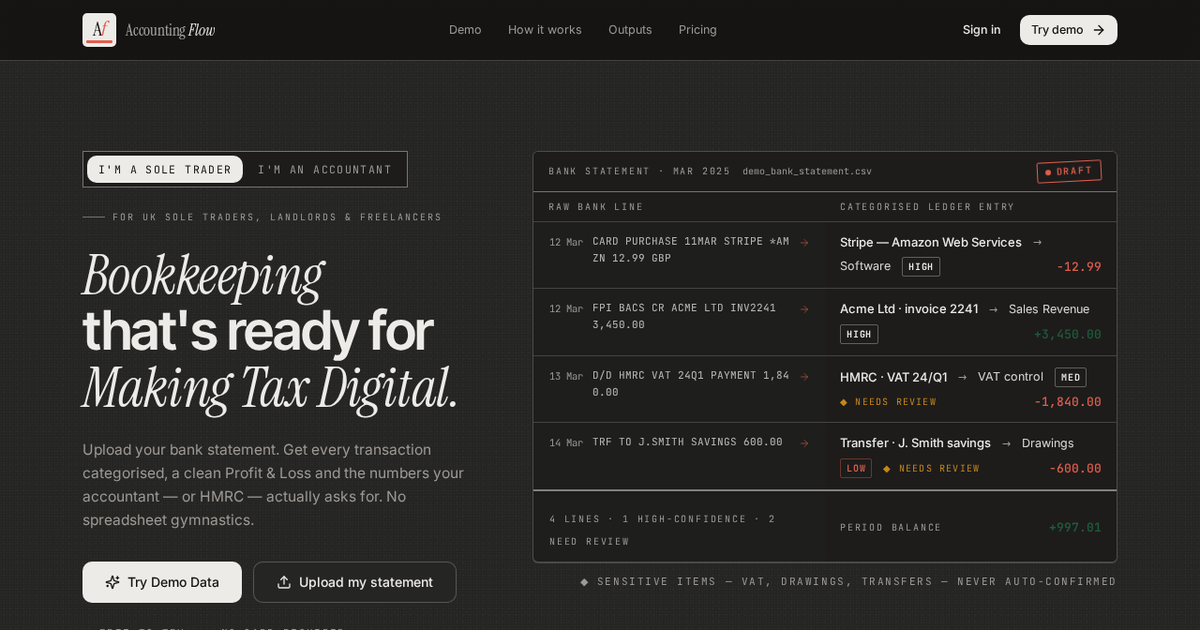Click the upload icon on Upload my statement
The width and height of the screenshot is (1200, 630).
click(x=284, y=582)
